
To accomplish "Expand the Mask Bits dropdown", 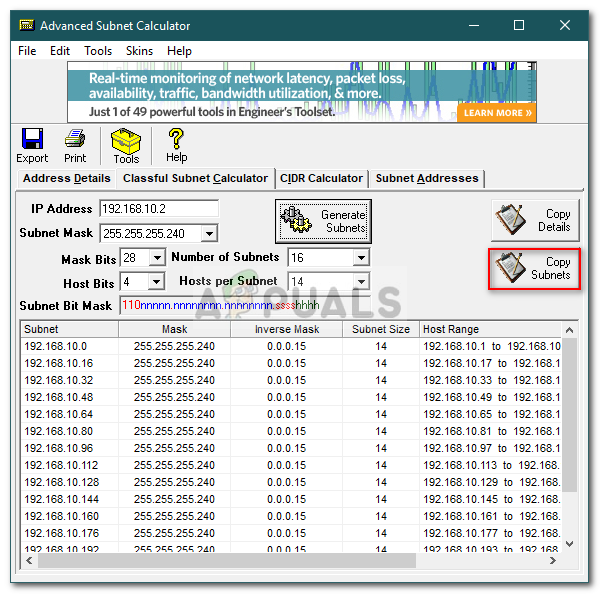I will pyautogui.click(x=157, y=258).
